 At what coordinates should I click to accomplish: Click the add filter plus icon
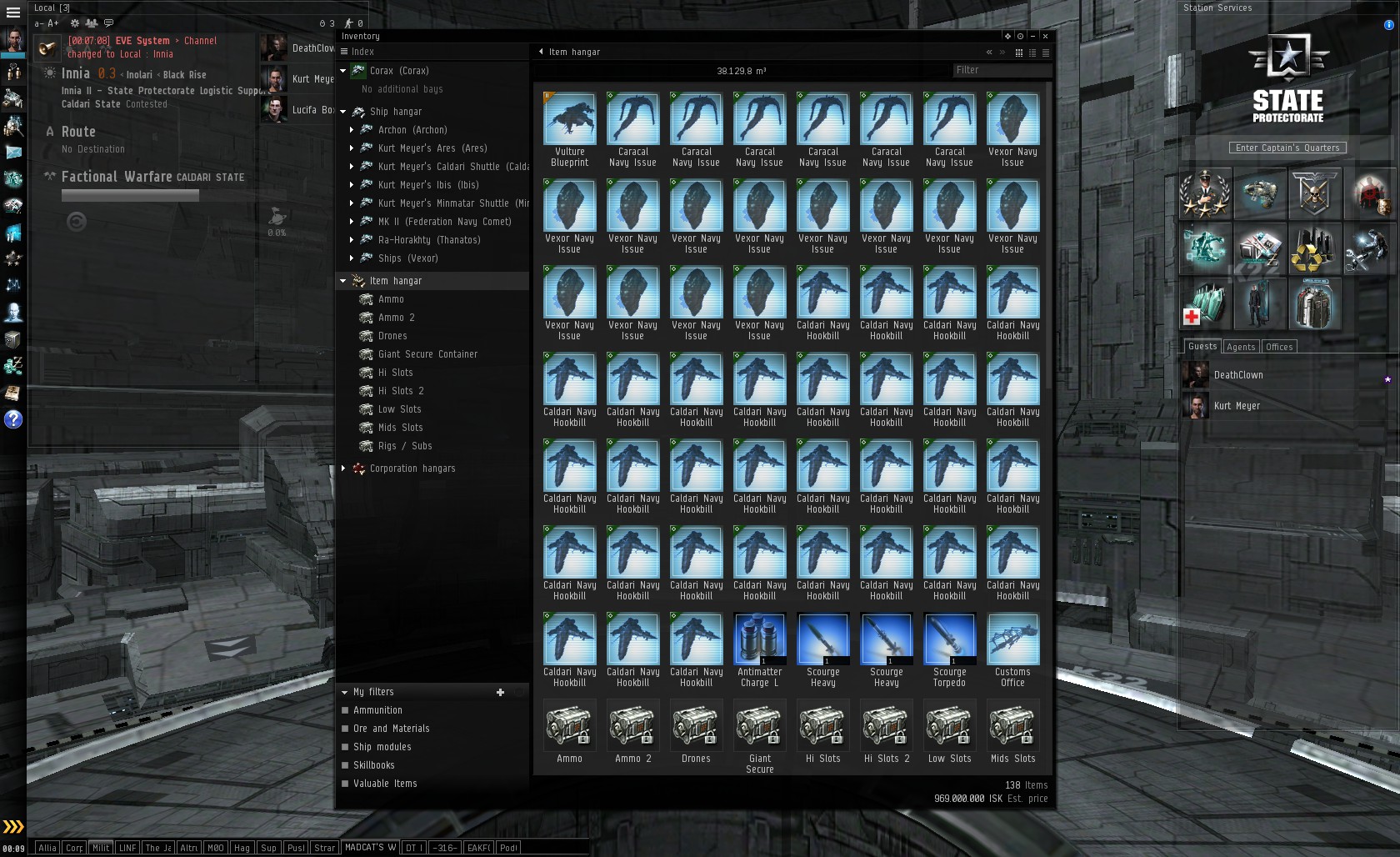click(x=500, y=692)
